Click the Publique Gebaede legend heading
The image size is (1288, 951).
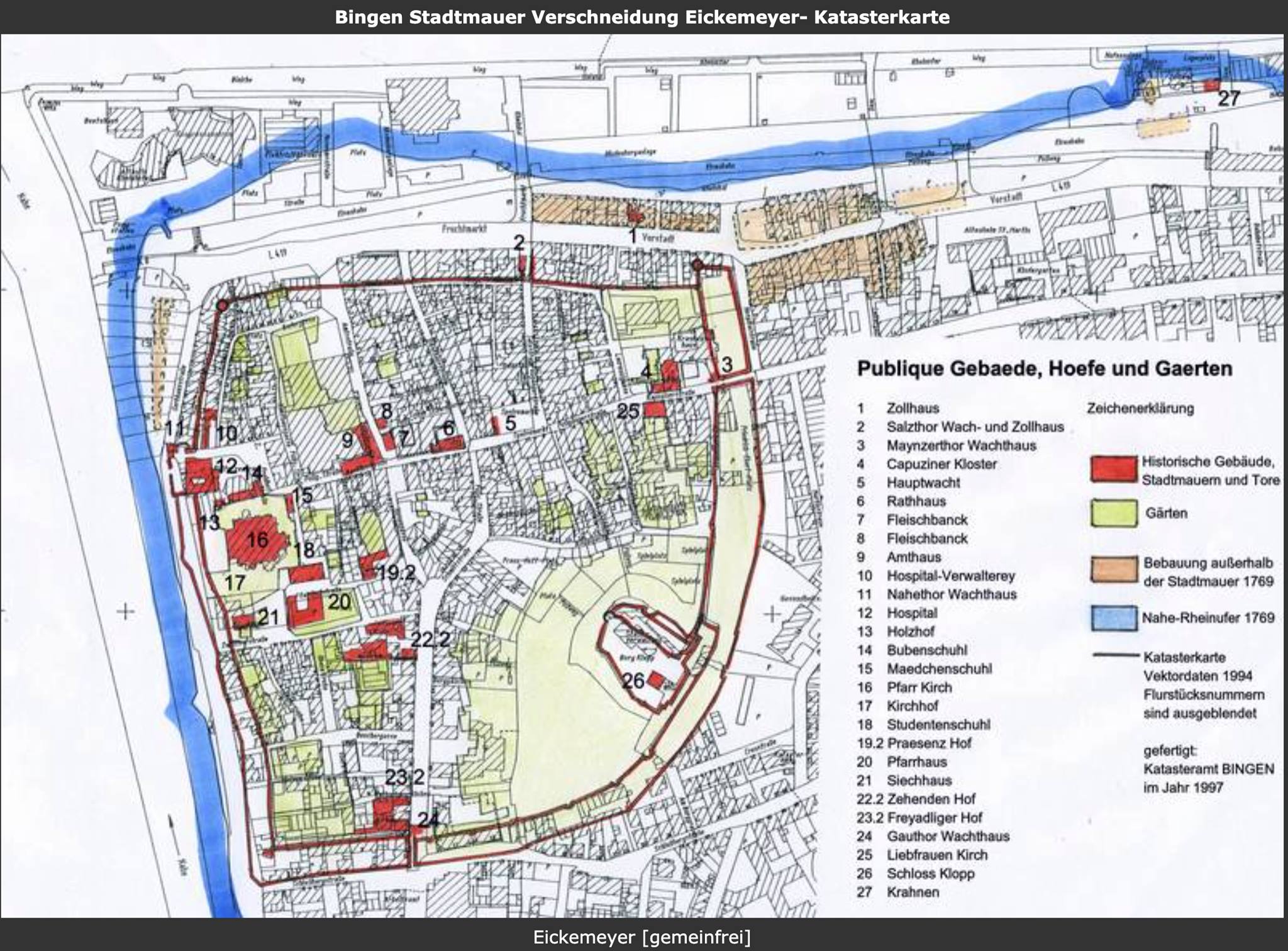pyautogui.click(x=1045, y=369)
